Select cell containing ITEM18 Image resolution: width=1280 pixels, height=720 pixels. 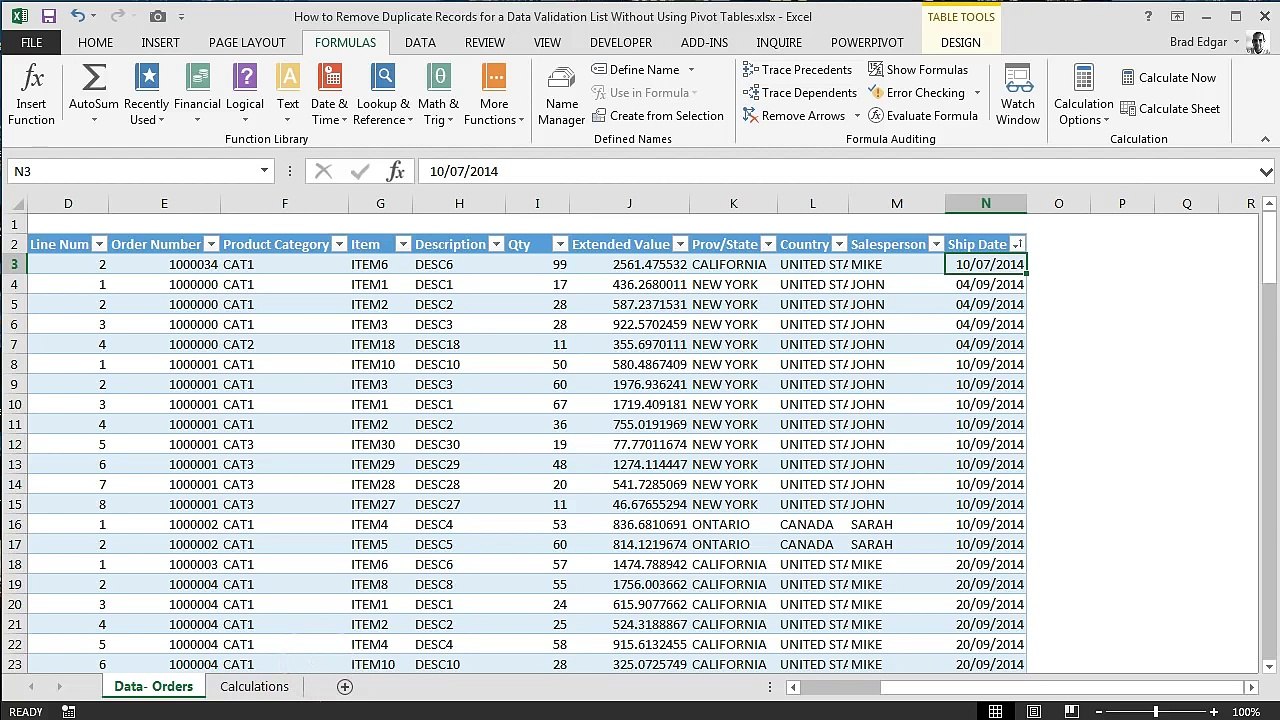[380, 344]
